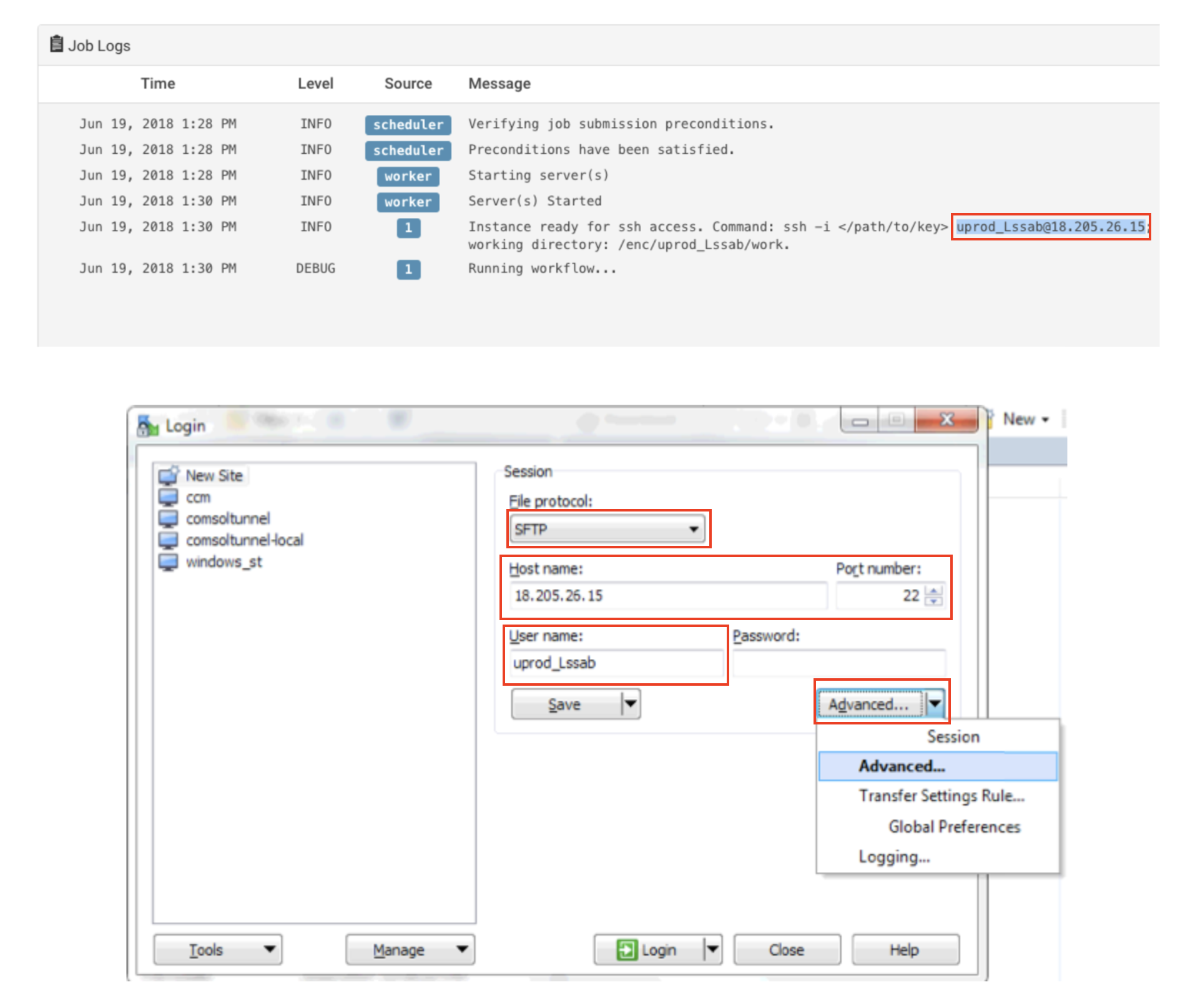Click the Level column header

(315, 84)
